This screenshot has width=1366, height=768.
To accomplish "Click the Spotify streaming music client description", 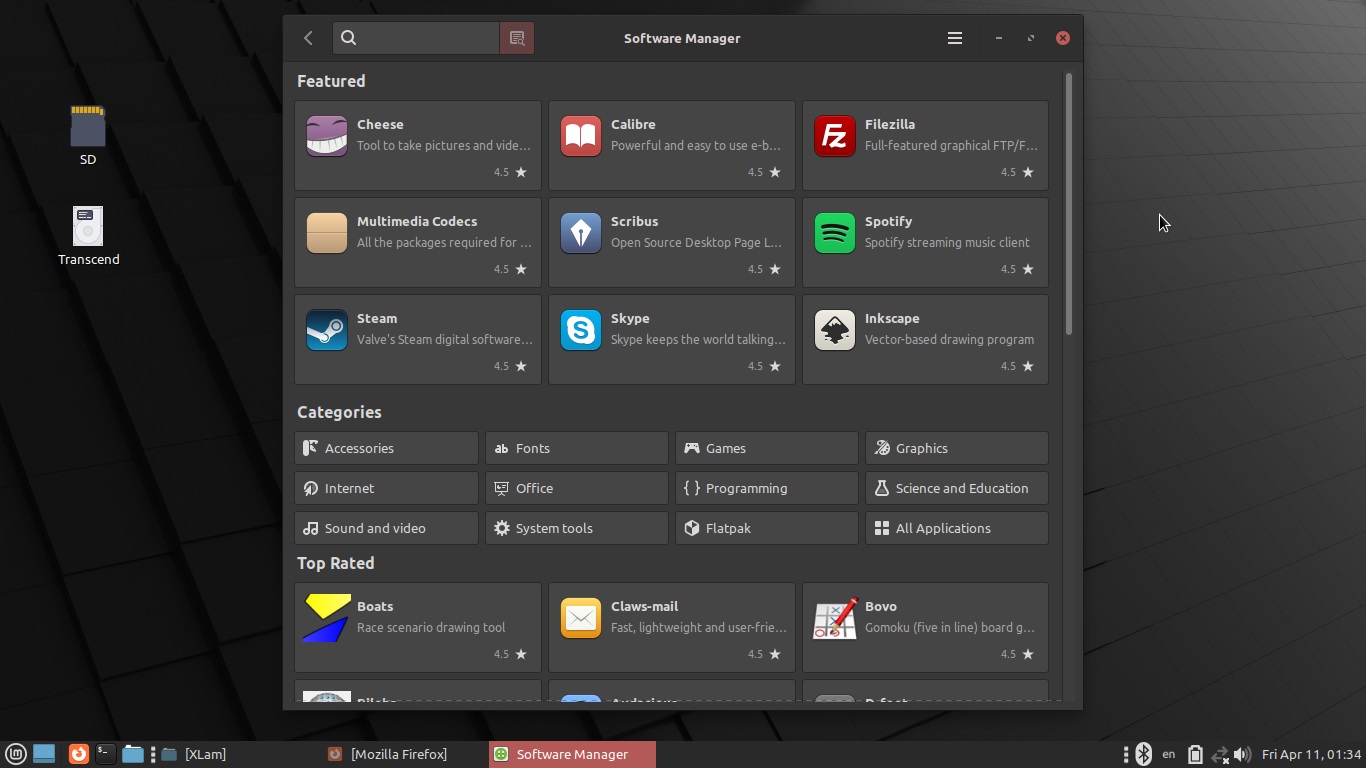I will point(947,242).
